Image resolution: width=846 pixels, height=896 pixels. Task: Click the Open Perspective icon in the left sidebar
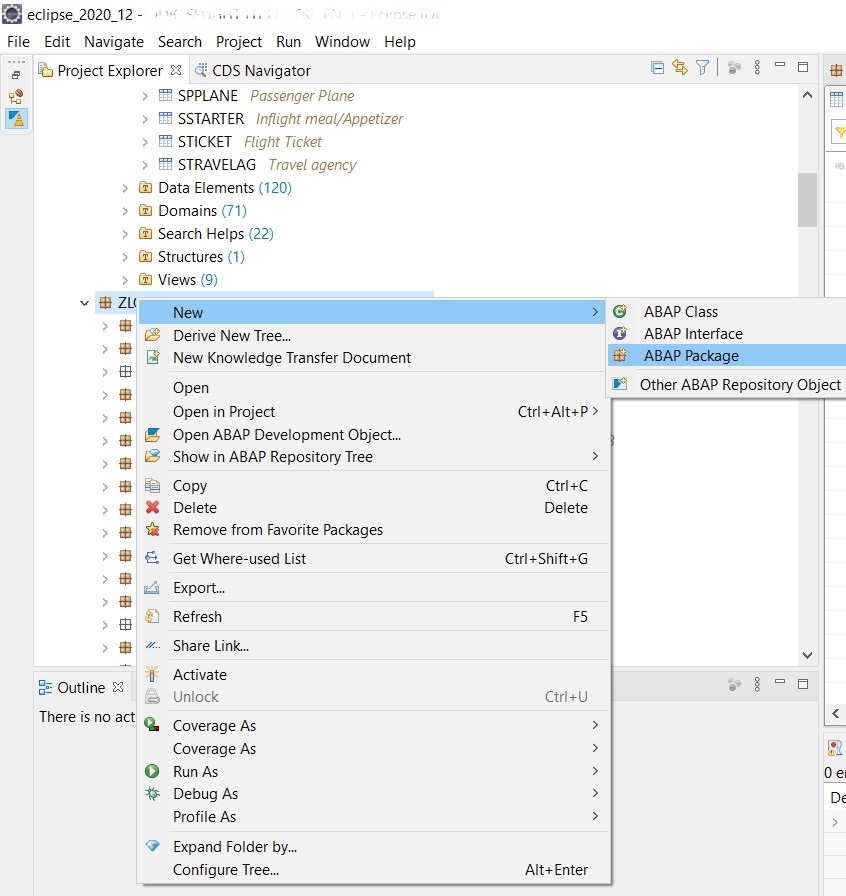[16, 96]
